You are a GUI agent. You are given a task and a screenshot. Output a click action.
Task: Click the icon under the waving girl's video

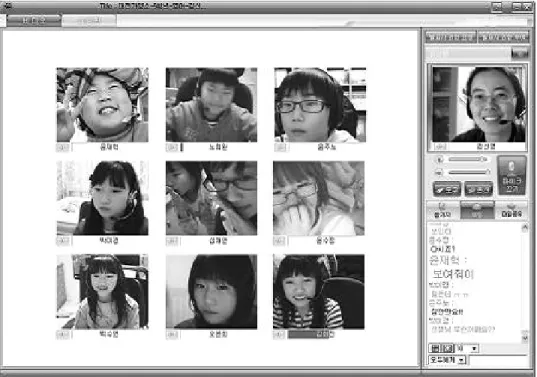coord(279,241)
